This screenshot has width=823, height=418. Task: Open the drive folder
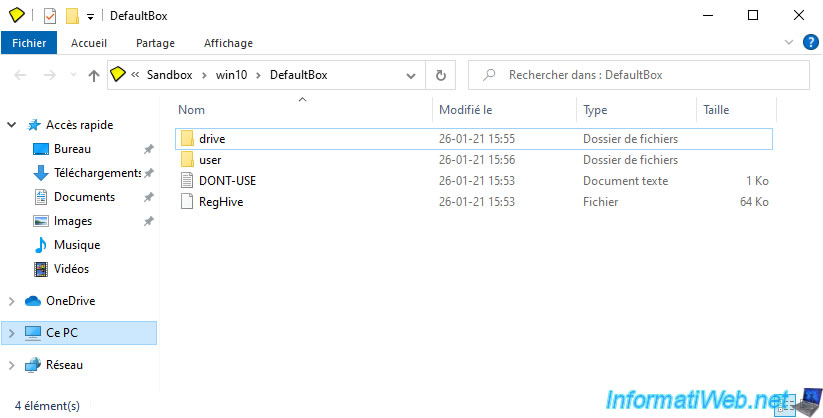(210, 138)
